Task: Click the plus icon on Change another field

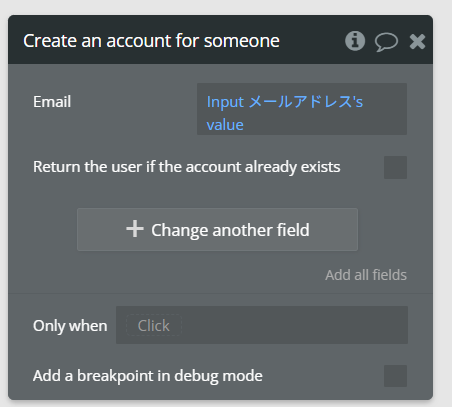Action: point(135,229)
